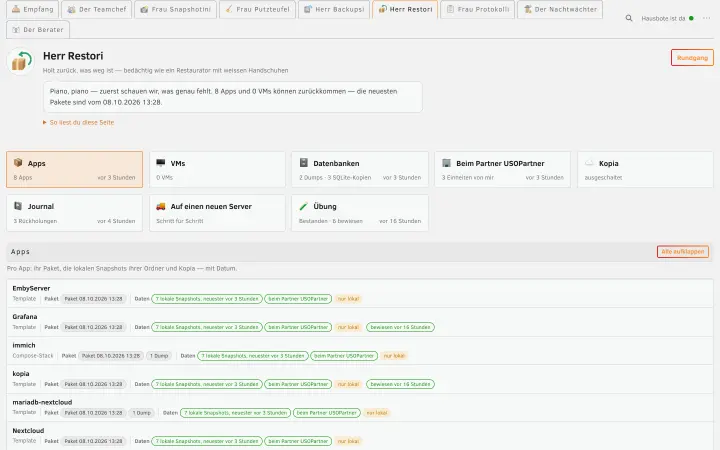Open the Empfang tab
This screenshot has height=450, width=720.
coord(33,9)
